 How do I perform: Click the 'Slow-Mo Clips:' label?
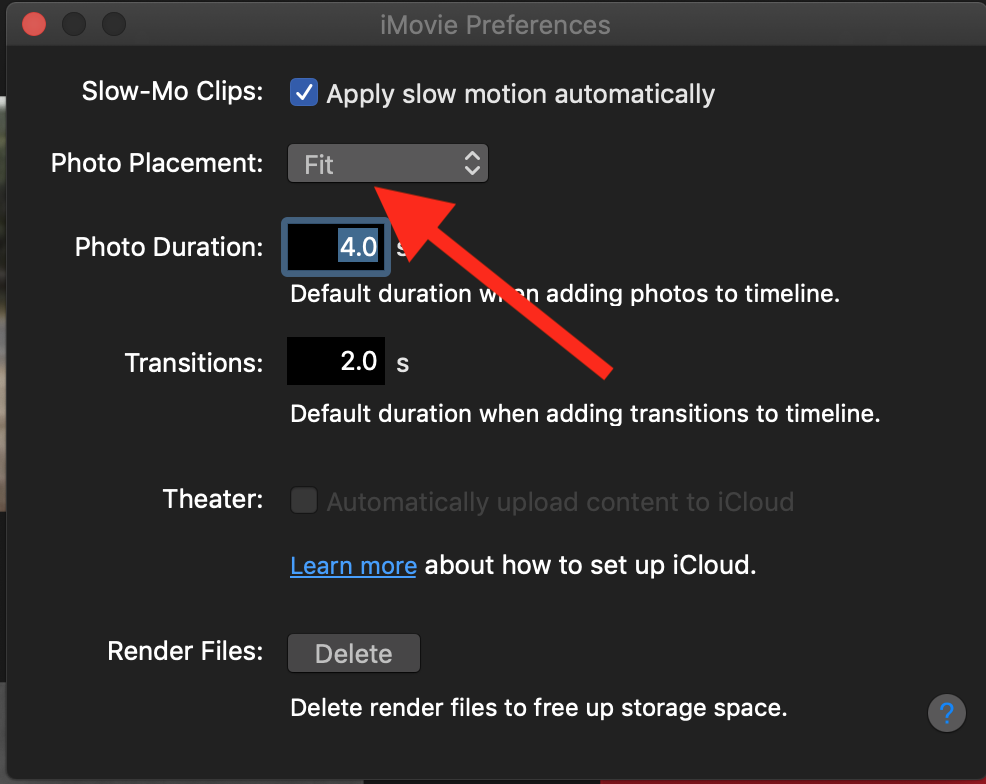(172, 91)
